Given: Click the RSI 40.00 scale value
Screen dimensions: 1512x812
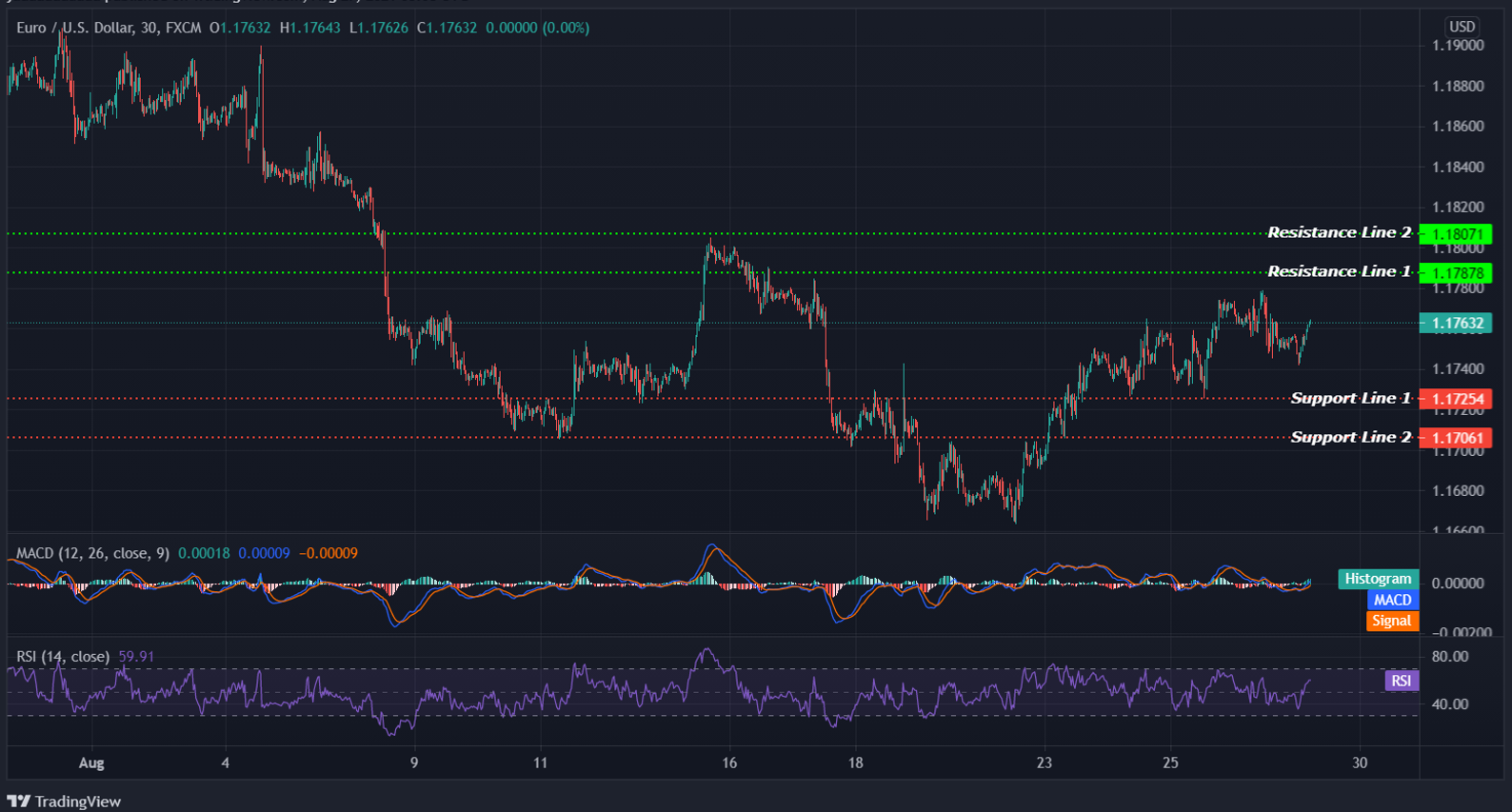Looking at the screenshot, I should click(x=1450, y=703).
